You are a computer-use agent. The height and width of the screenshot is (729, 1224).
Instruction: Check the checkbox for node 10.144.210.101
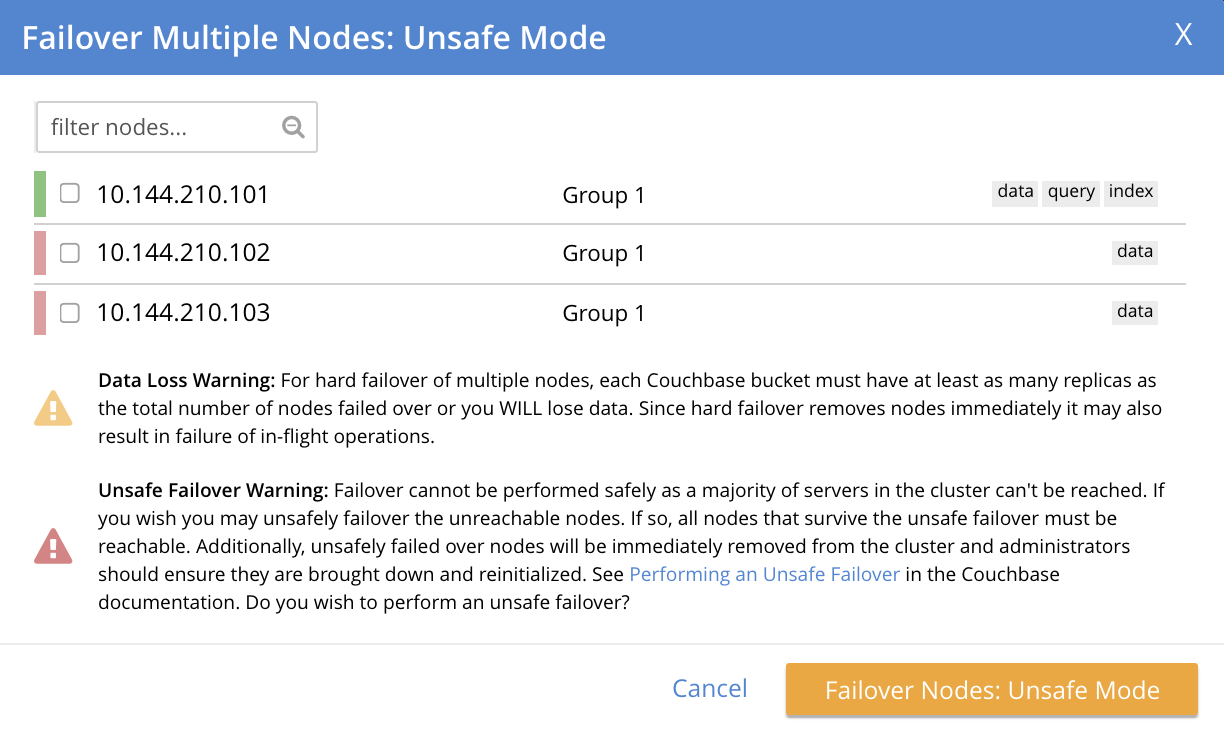tap(69, 193)
